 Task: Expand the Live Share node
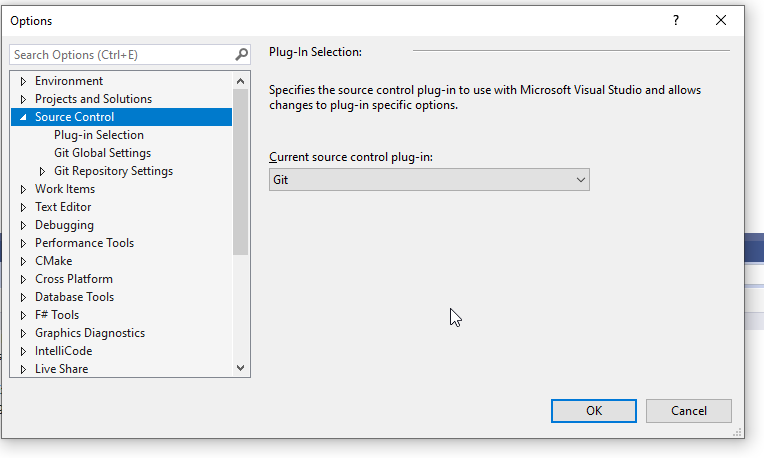(23, 369)
